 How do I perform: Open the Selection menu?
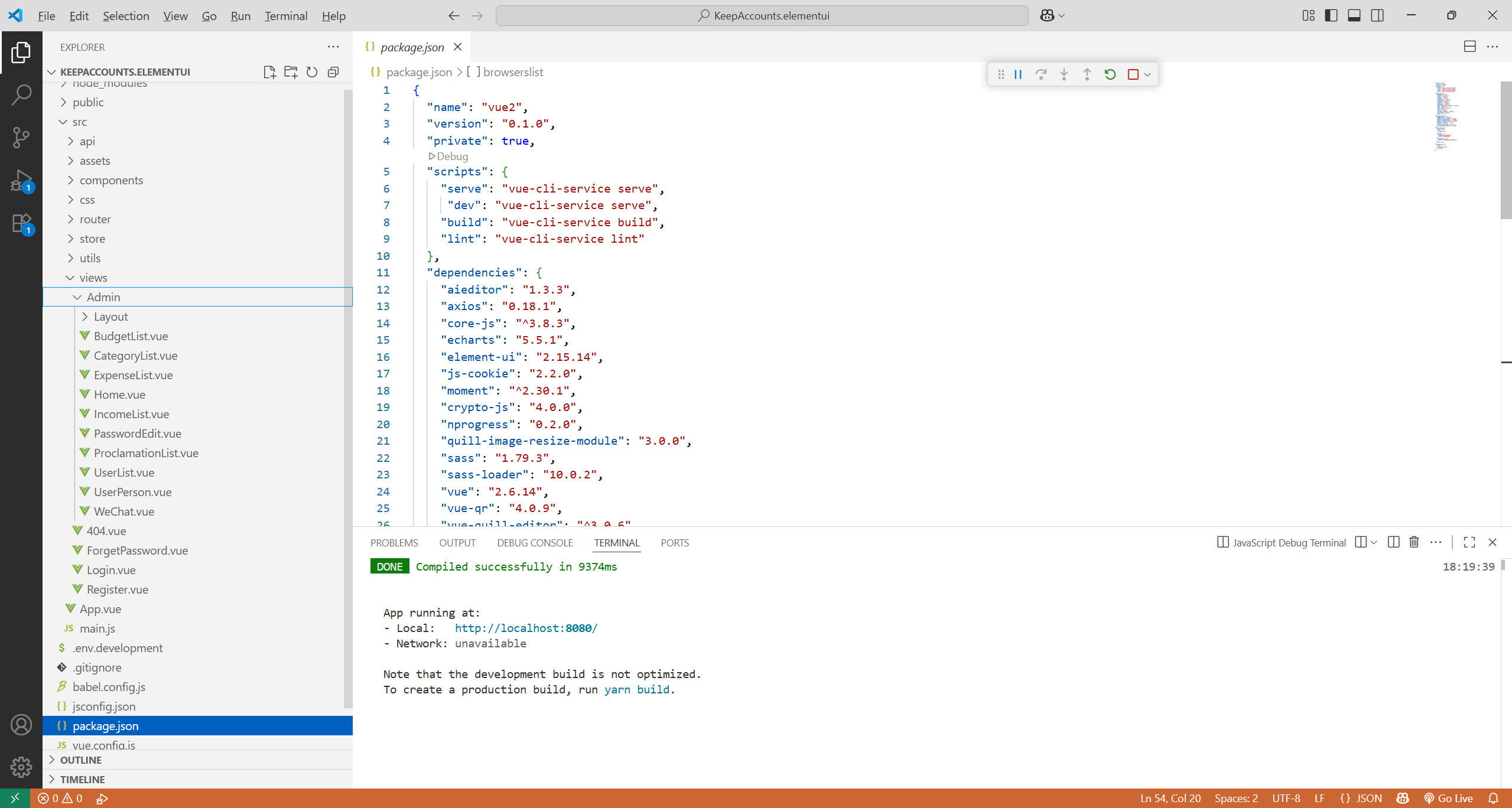(x=126, y=16)
